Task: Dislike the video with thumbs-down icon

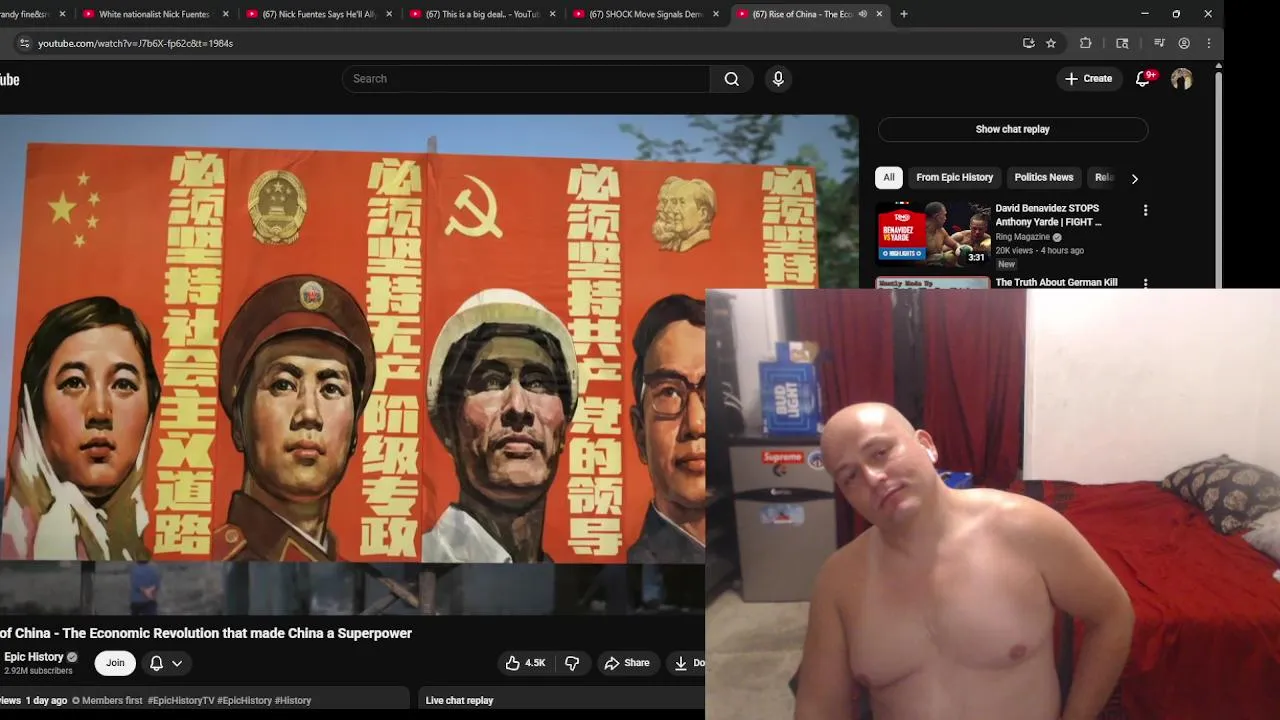Action: pyautogui.click(x=572, y=663)
